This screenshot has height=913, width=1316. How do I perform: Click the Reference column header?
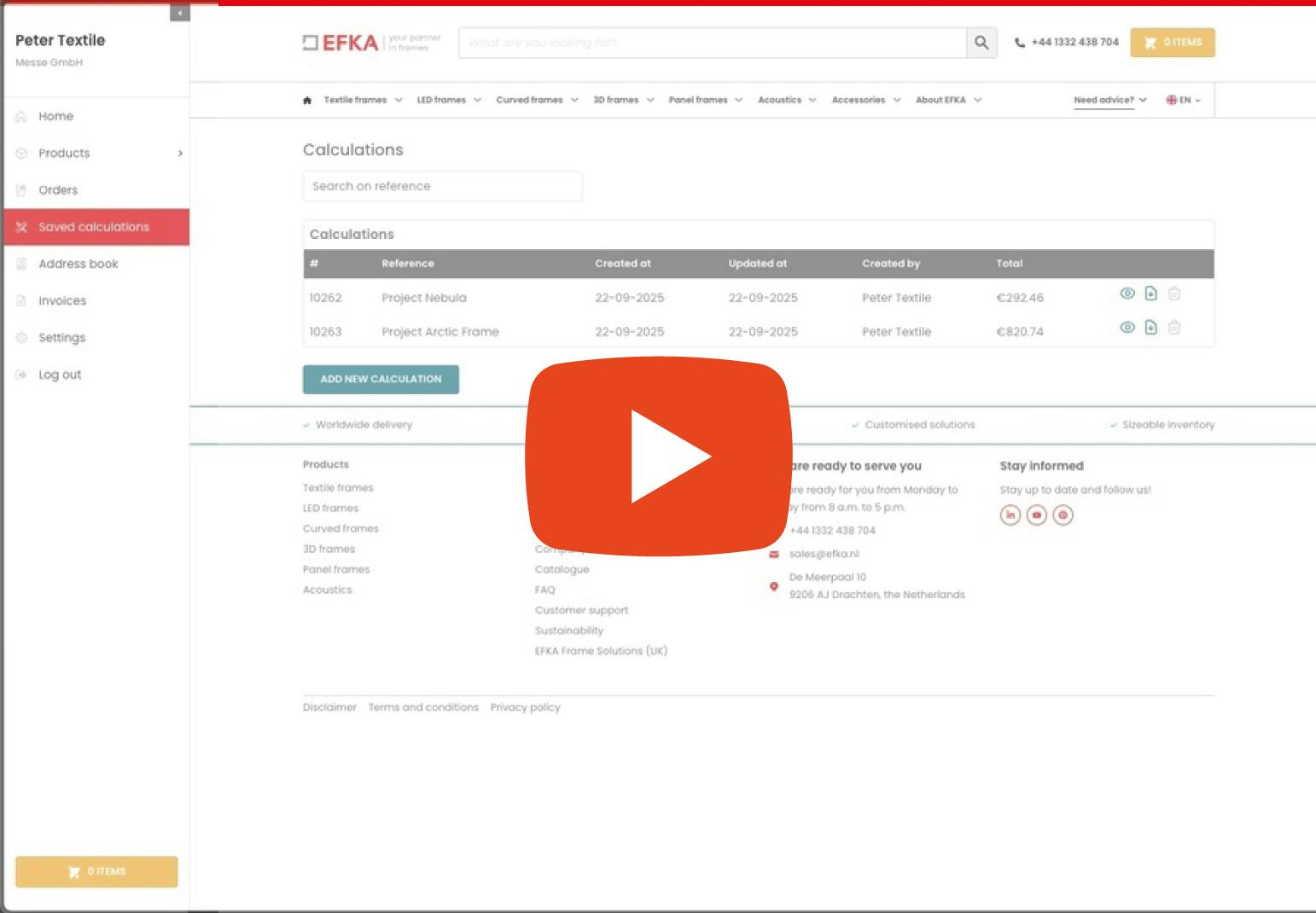click(408, 264)
